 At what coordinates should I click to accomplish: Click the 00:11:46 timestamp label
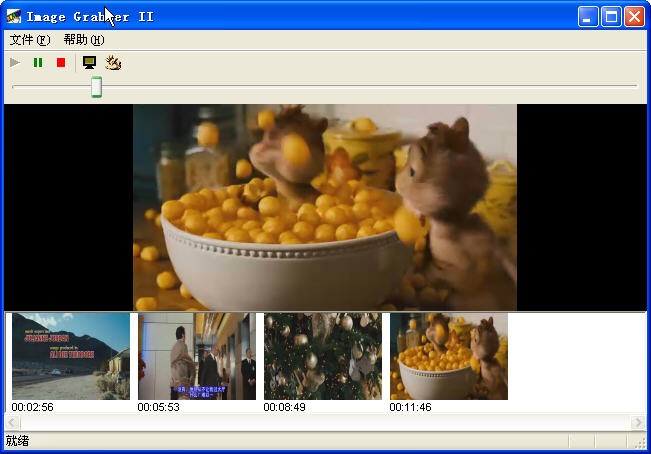[x=410, y=407]
